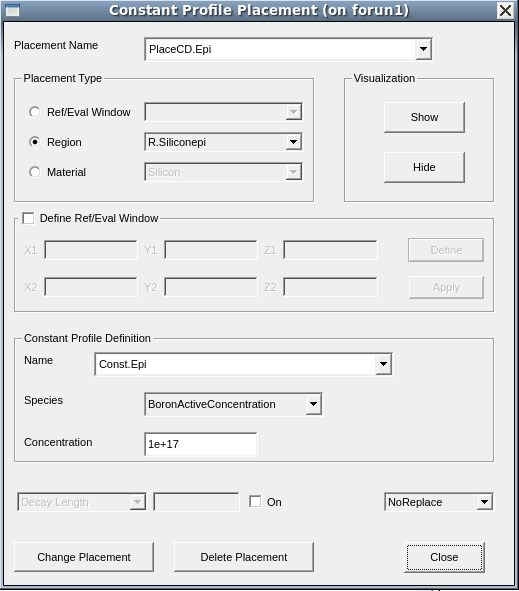Click the Close button

444,557
